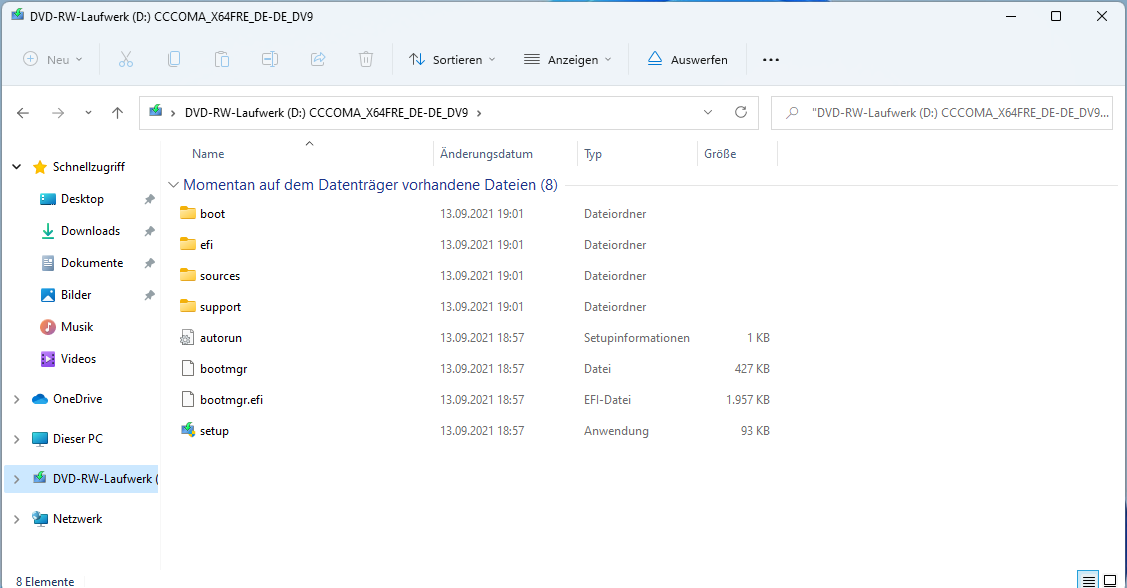Collapse the 'Momentan auf dem Datenträger' group
Viewport: 1127px width, 588px height.
[173, 185]
